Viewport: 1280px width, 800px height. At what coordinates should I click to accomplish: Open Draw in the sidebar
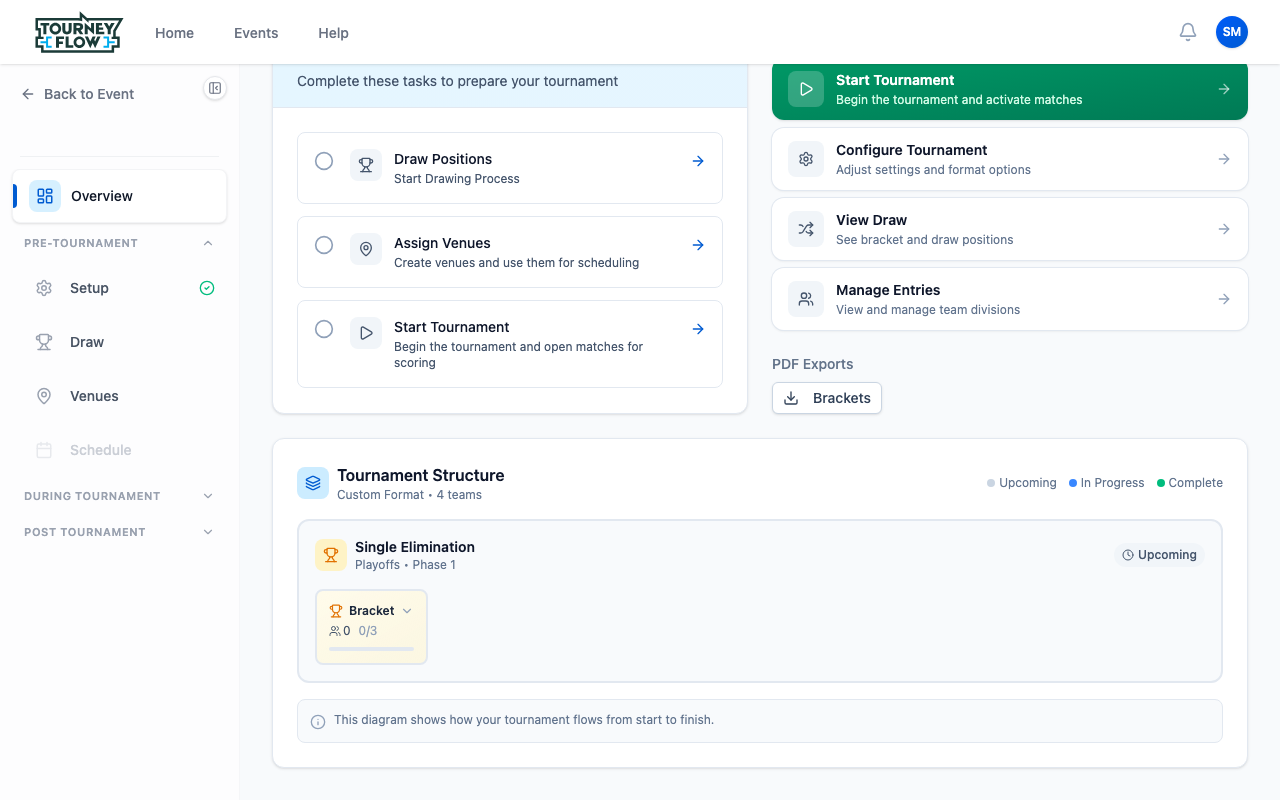[120, 342]
